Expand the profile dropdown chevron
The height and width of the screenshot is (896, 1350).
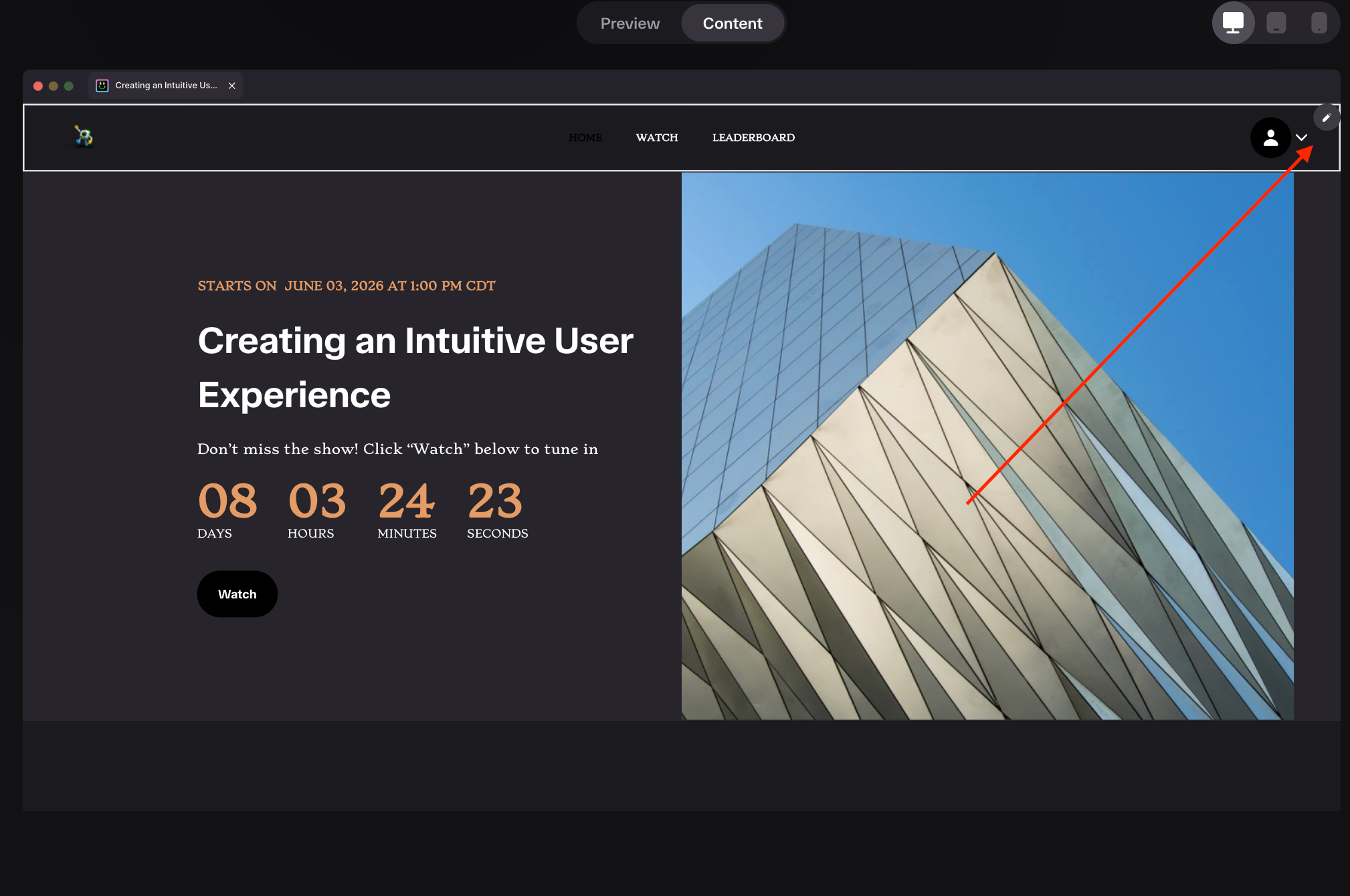[1301, 138]
